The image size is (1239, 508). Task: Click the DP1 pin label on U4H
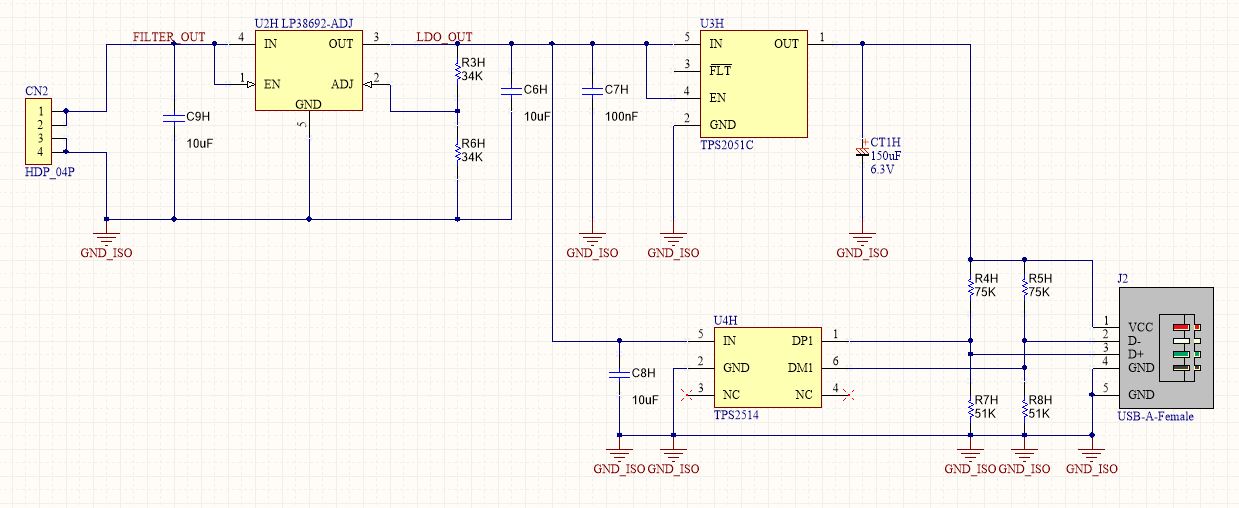801,340
